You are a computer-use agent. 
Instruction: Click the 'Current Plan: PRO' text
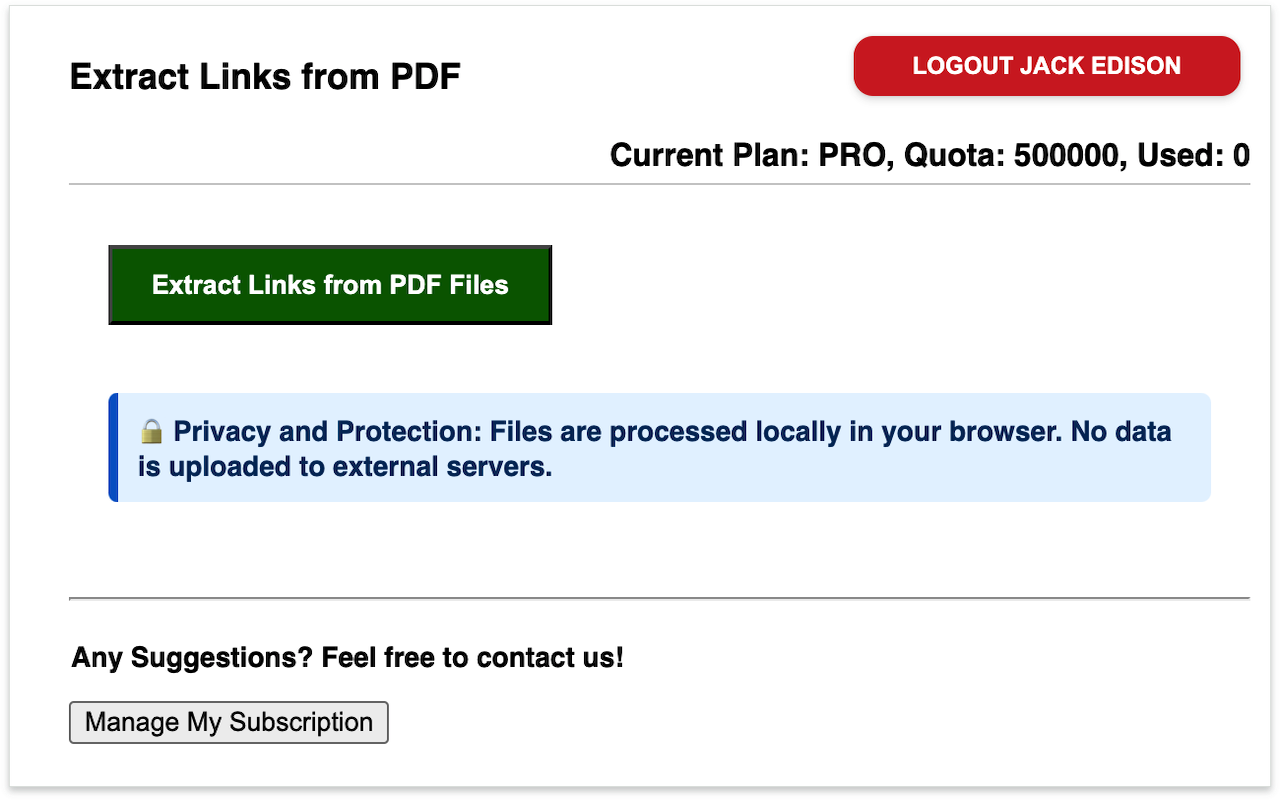[x=750, y=156]
